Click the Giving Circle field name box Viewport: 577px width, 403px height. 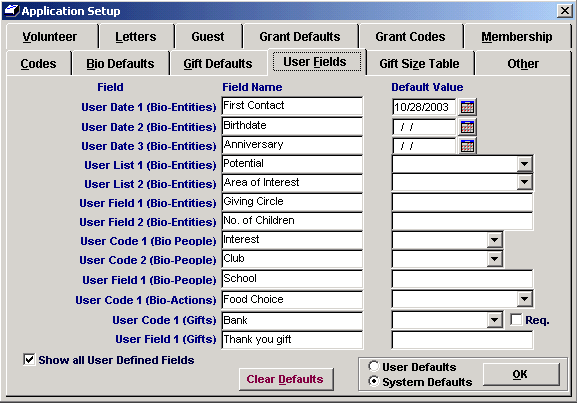[292, 202]
